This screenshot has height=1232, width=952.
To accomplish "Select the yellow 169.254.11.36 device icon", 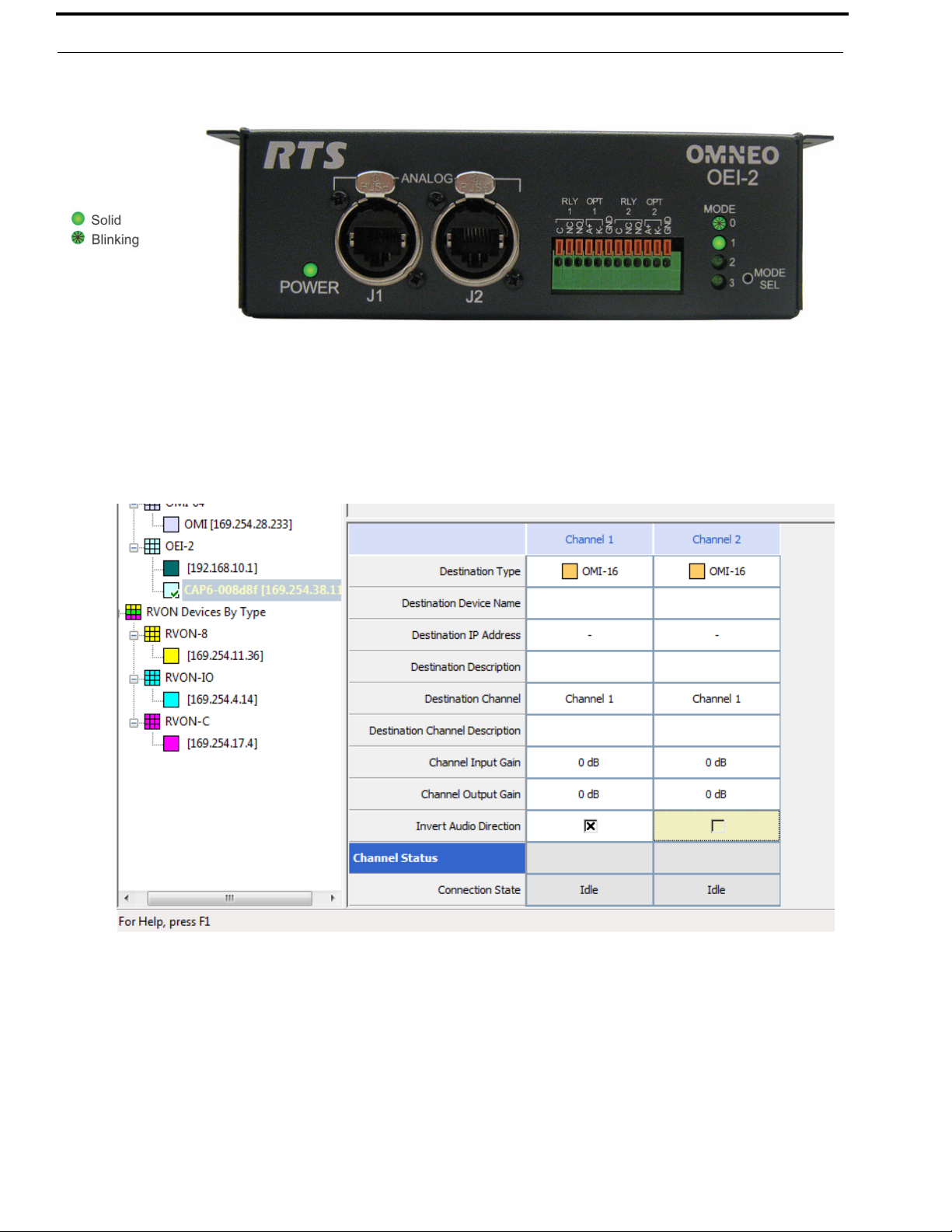I will coord(171,656).
